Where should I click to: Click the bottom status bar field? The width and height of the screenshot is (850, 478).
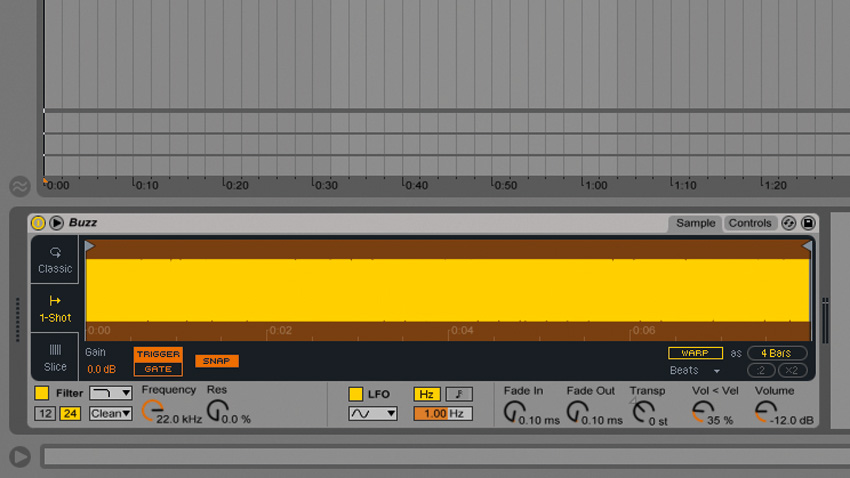tap(446, 456)
